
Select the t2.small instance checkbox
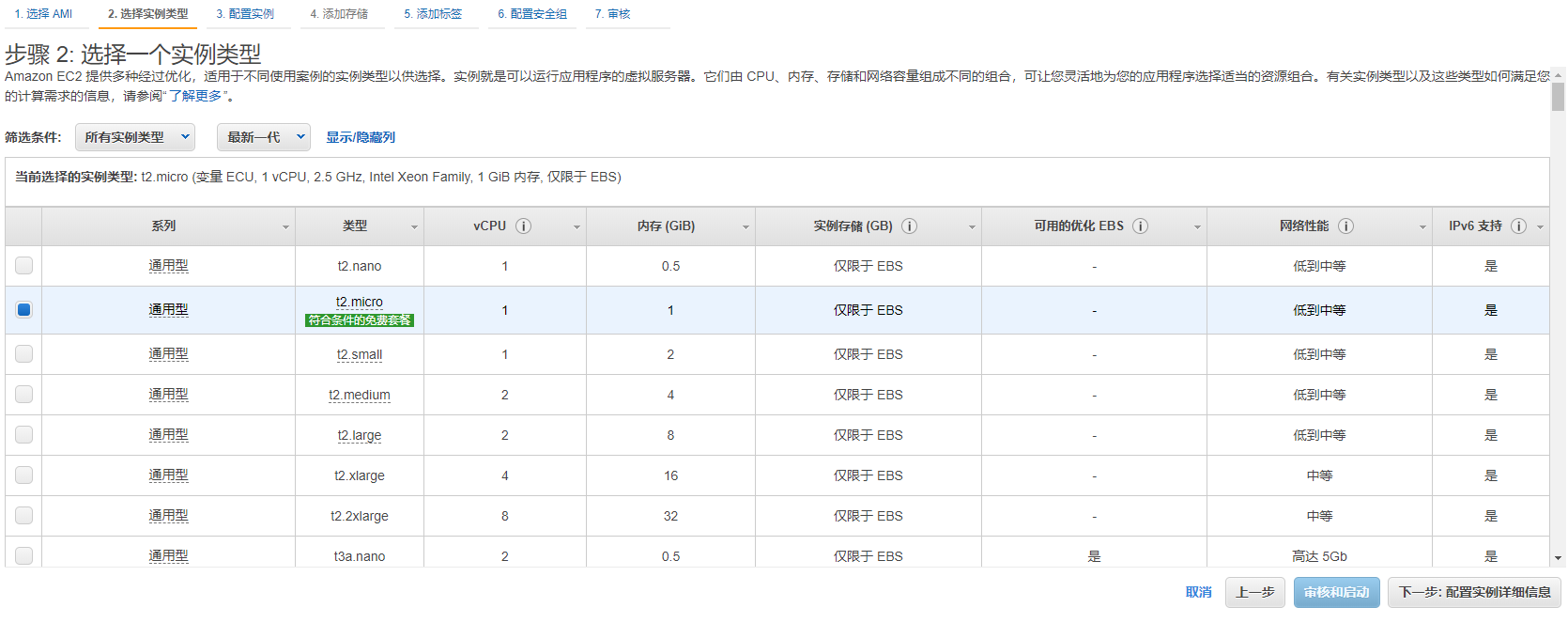(23, 354)
